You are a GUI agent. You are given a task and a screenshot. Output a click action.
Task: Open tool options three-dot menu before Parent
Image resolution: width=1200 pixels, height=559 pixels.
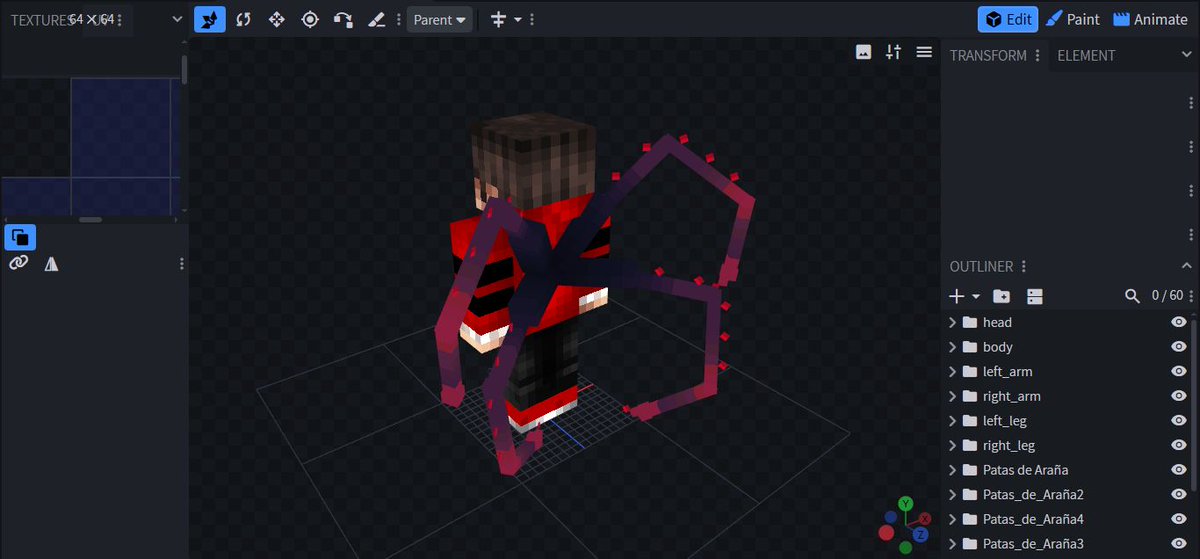point(399,19)
